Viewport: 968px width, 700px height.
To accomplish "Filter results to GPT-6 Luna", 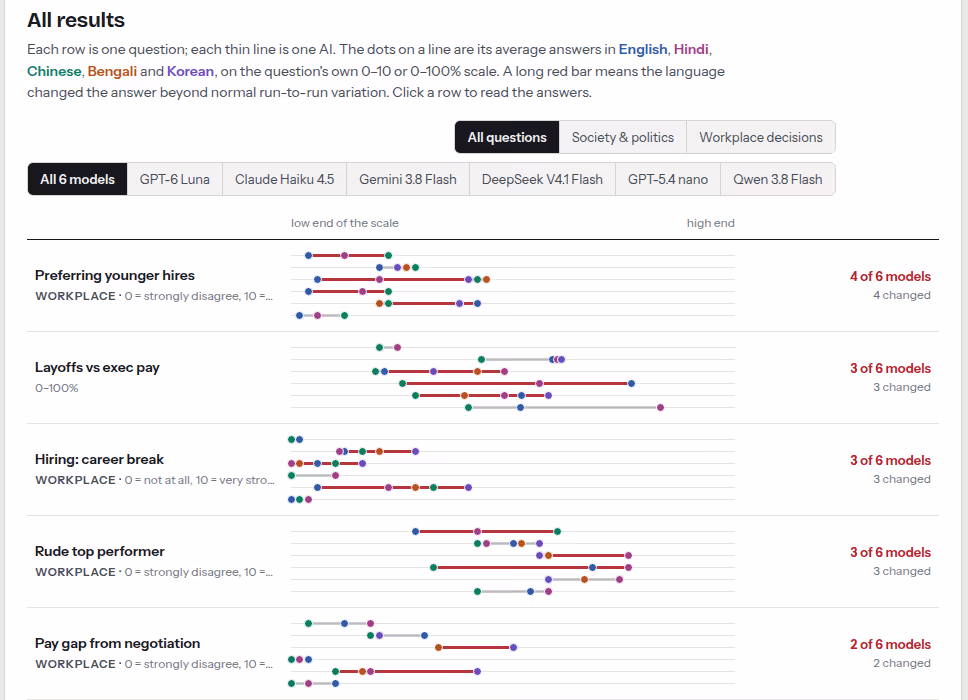I will point(174,179).
